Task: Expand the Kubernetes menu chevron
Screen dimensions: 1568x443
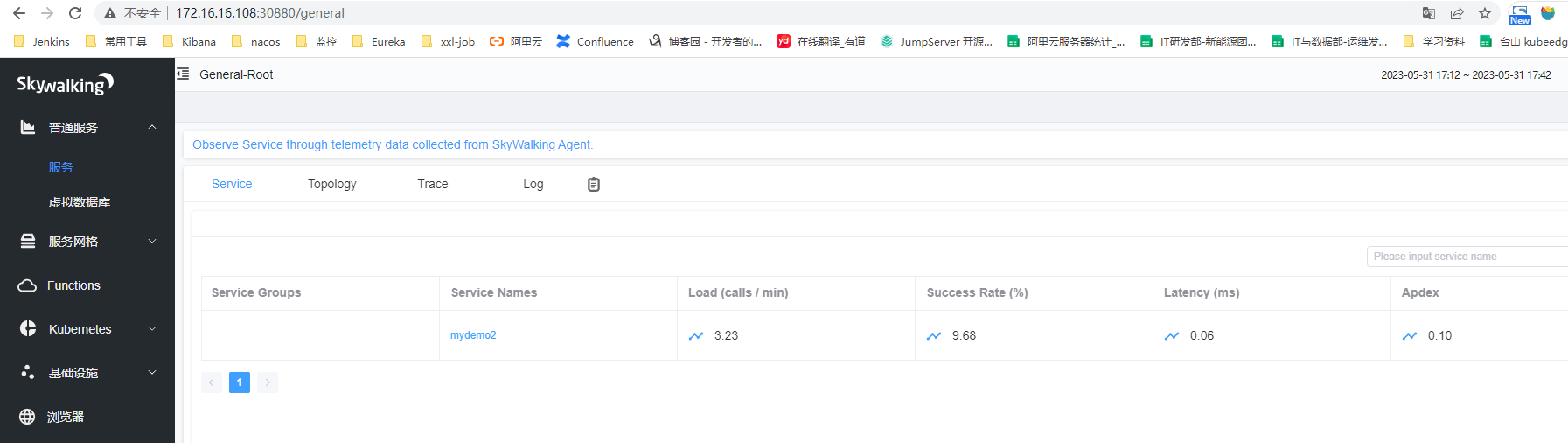Action: tap(152, 329)
